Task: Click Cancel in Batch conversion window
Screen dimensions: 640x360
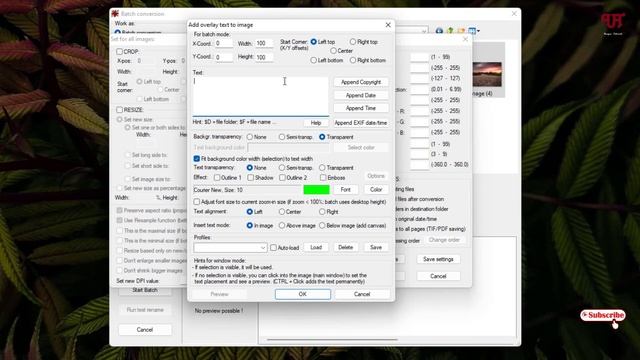Action: click(x=144, y=330)
